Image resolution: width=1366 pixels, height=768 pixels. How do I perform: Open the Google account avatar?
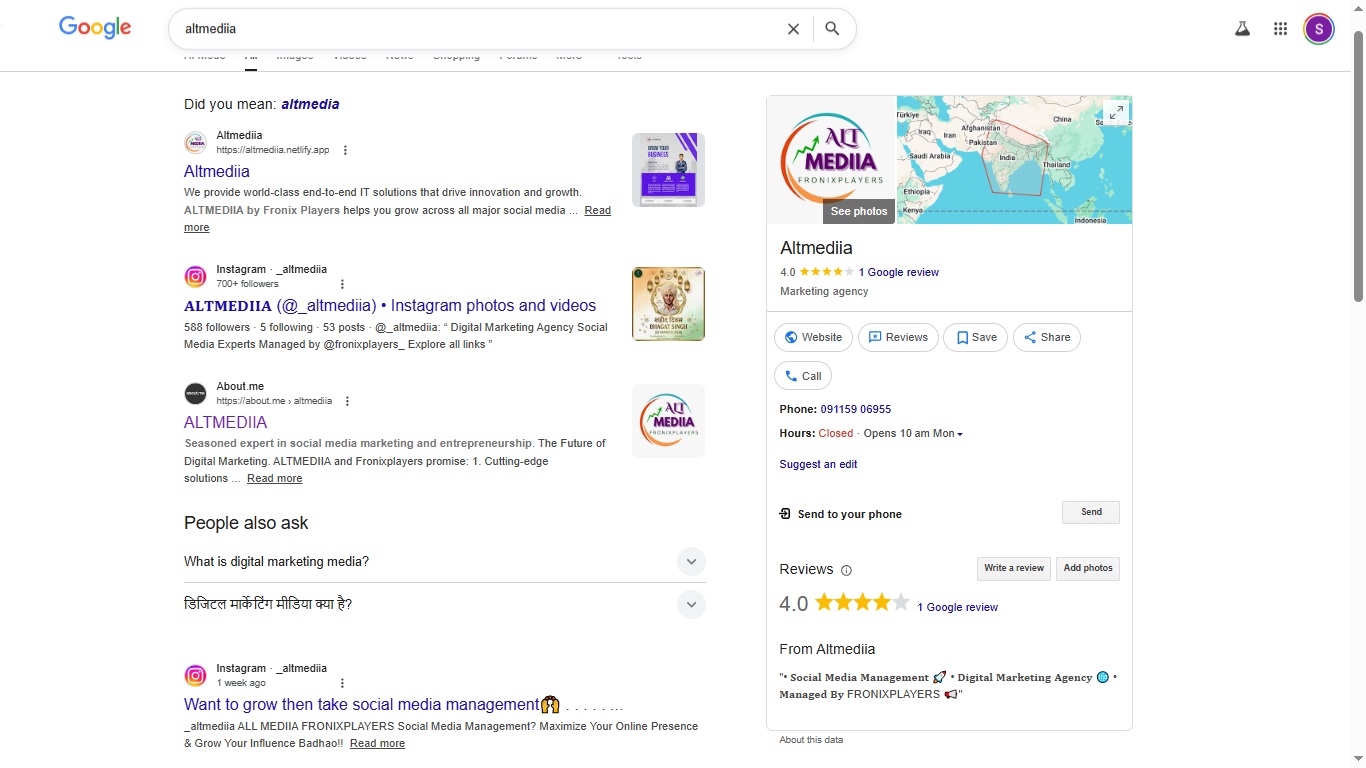click(x=1319, y=29)
